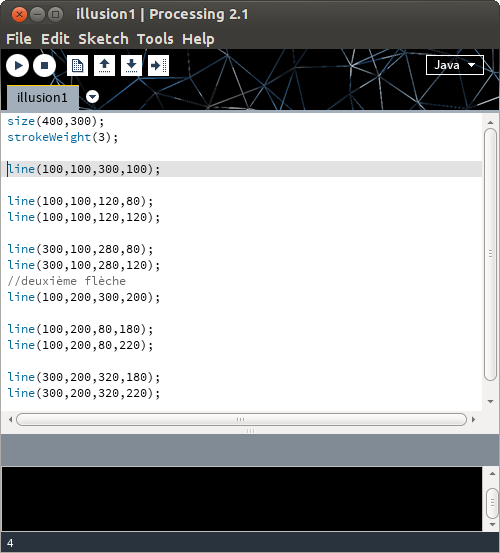500x553 pixels.
Task: Open the Help menu
Action: (x=198, y=39)
